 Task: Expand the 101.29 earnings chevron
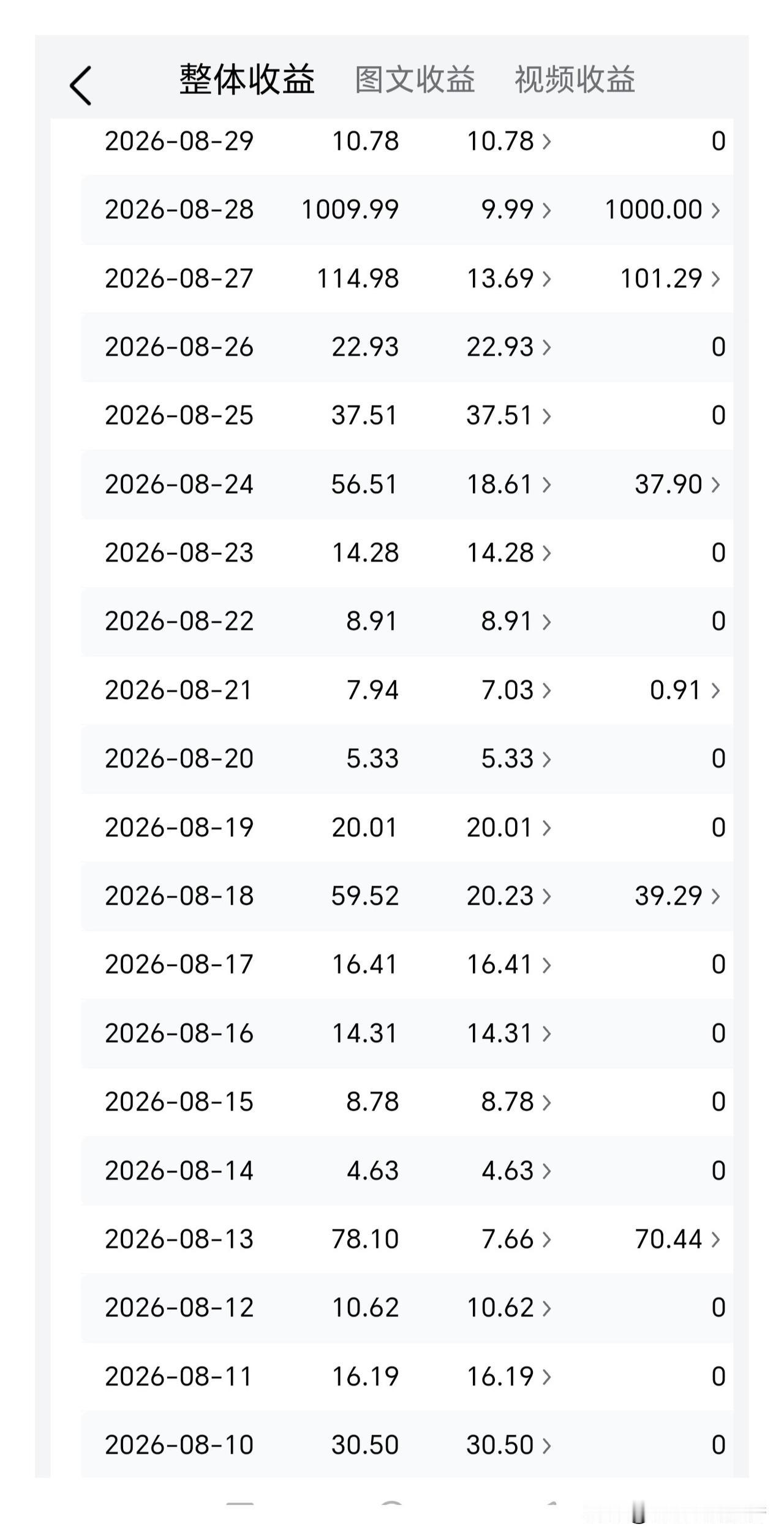[x=715, y=279]
